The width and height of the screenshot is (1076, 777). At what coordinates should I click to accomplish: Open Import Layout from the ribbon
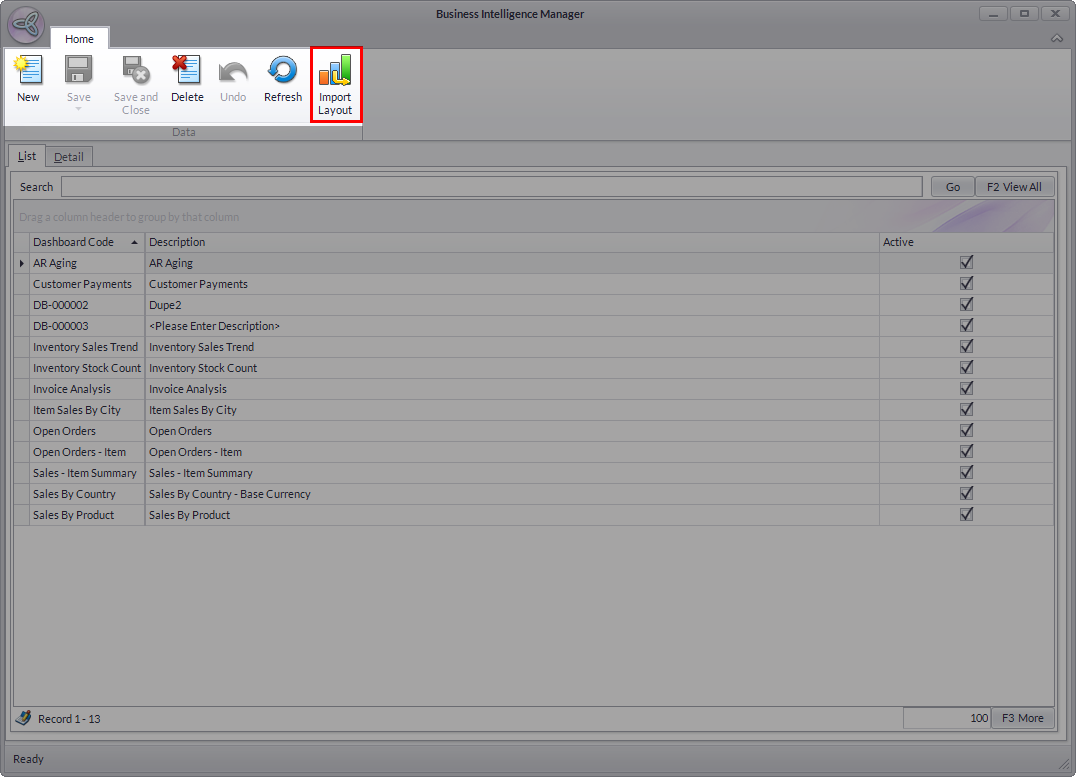pos(335,84)
